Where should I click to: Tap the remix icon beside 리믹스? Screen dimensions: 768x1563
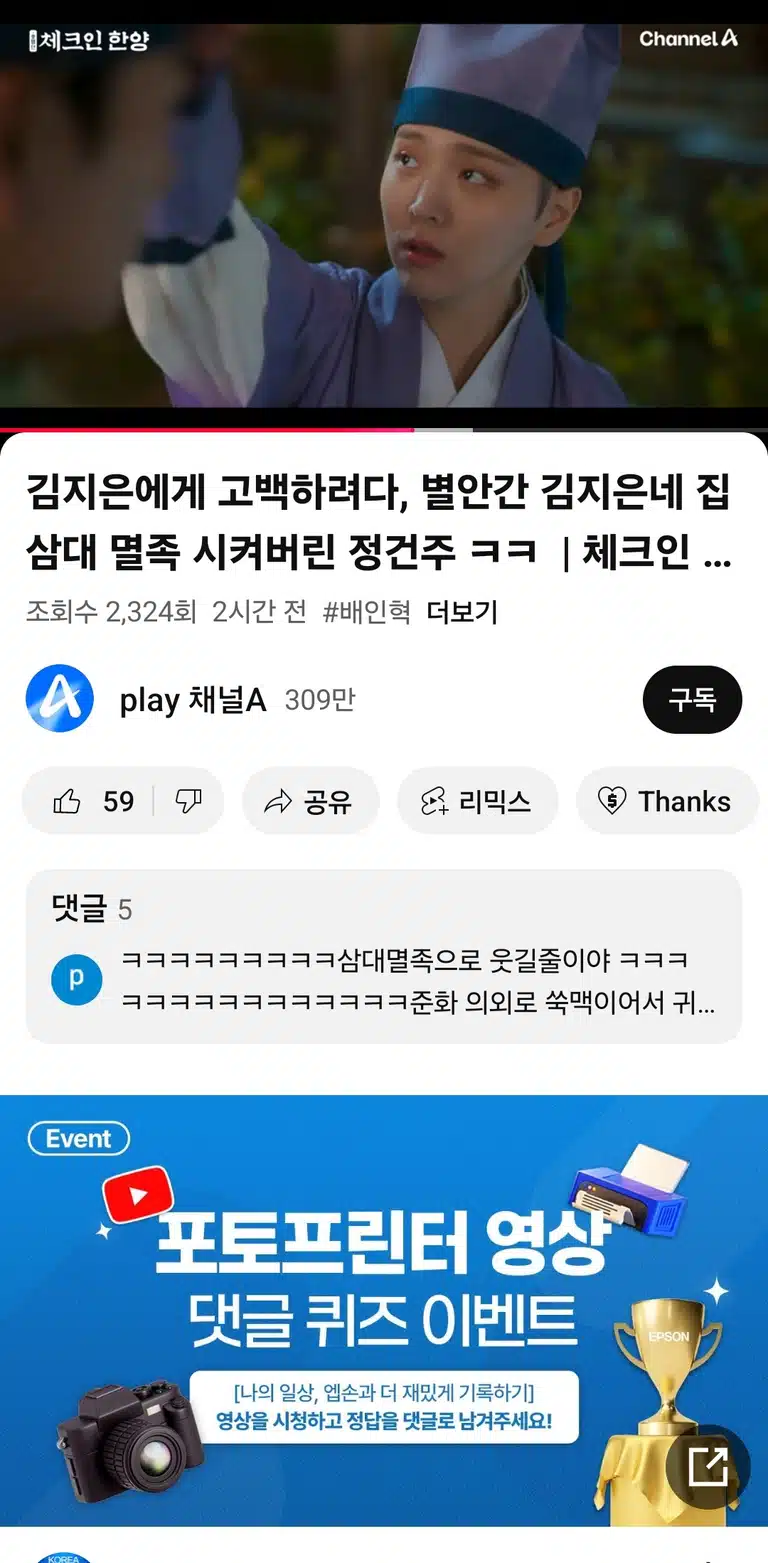tap(434, 801)
